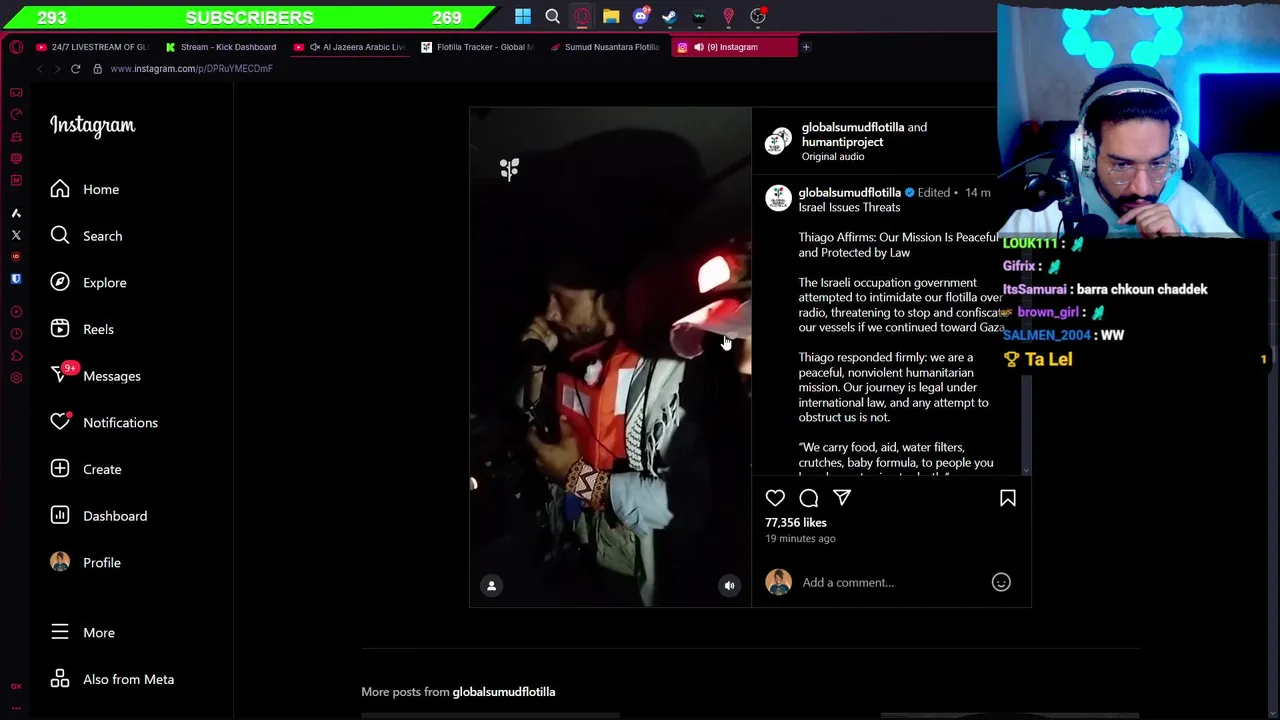Save post with bookmark icon
The height and width of the screenshot is (720, 1280).
coord(1008,498)
